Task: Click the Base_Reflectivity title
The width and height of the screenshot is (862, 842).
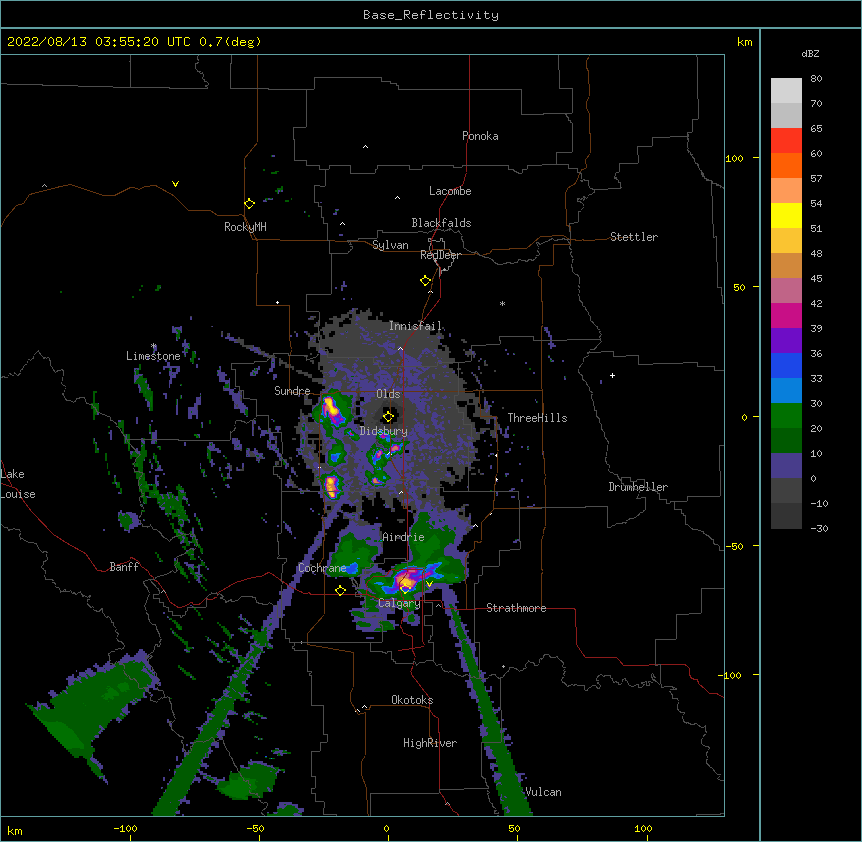Action: click(x=431, y=15)
